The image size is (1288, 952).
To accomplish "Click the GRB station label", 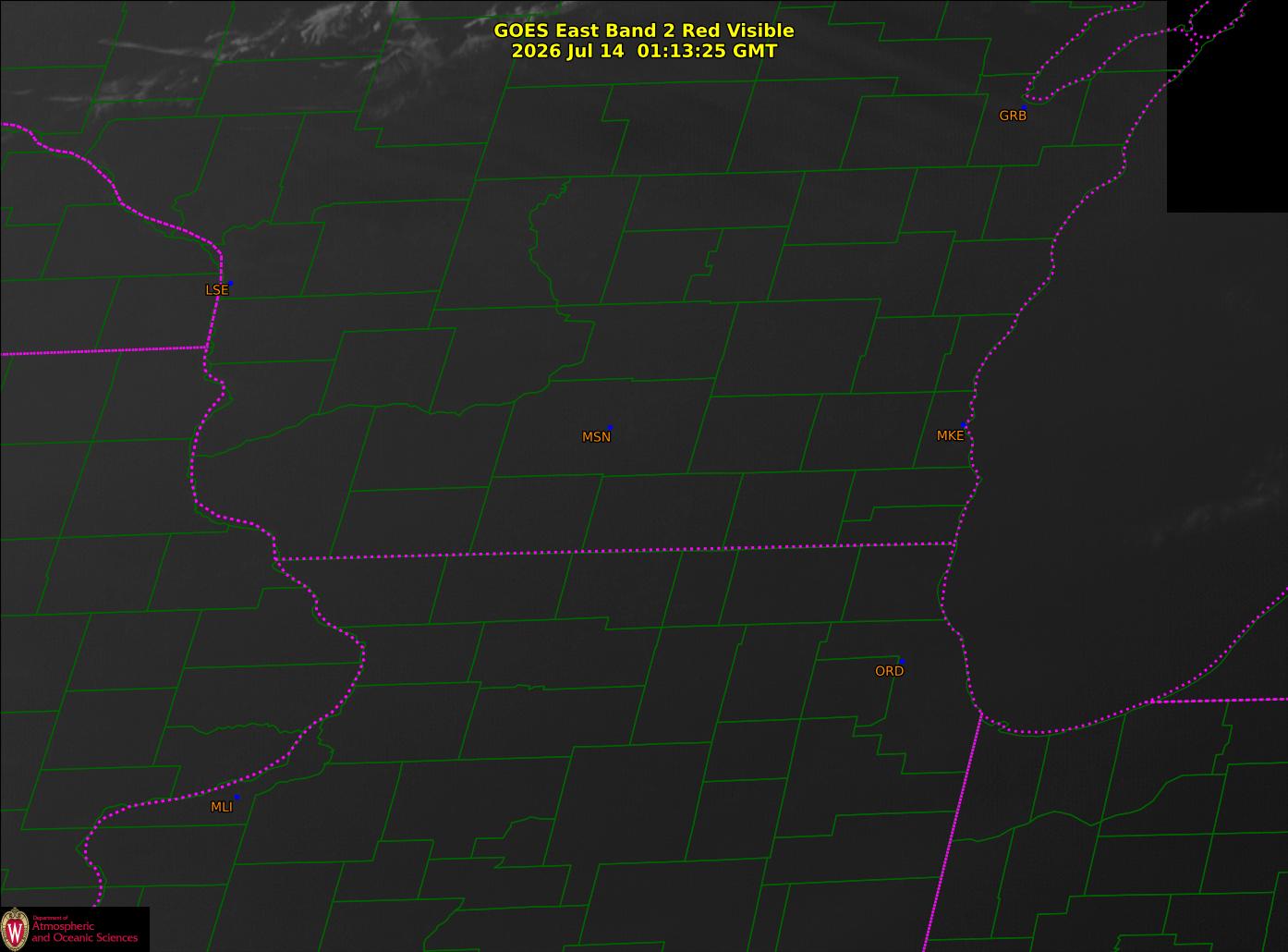I will [x=1013, y=116].
